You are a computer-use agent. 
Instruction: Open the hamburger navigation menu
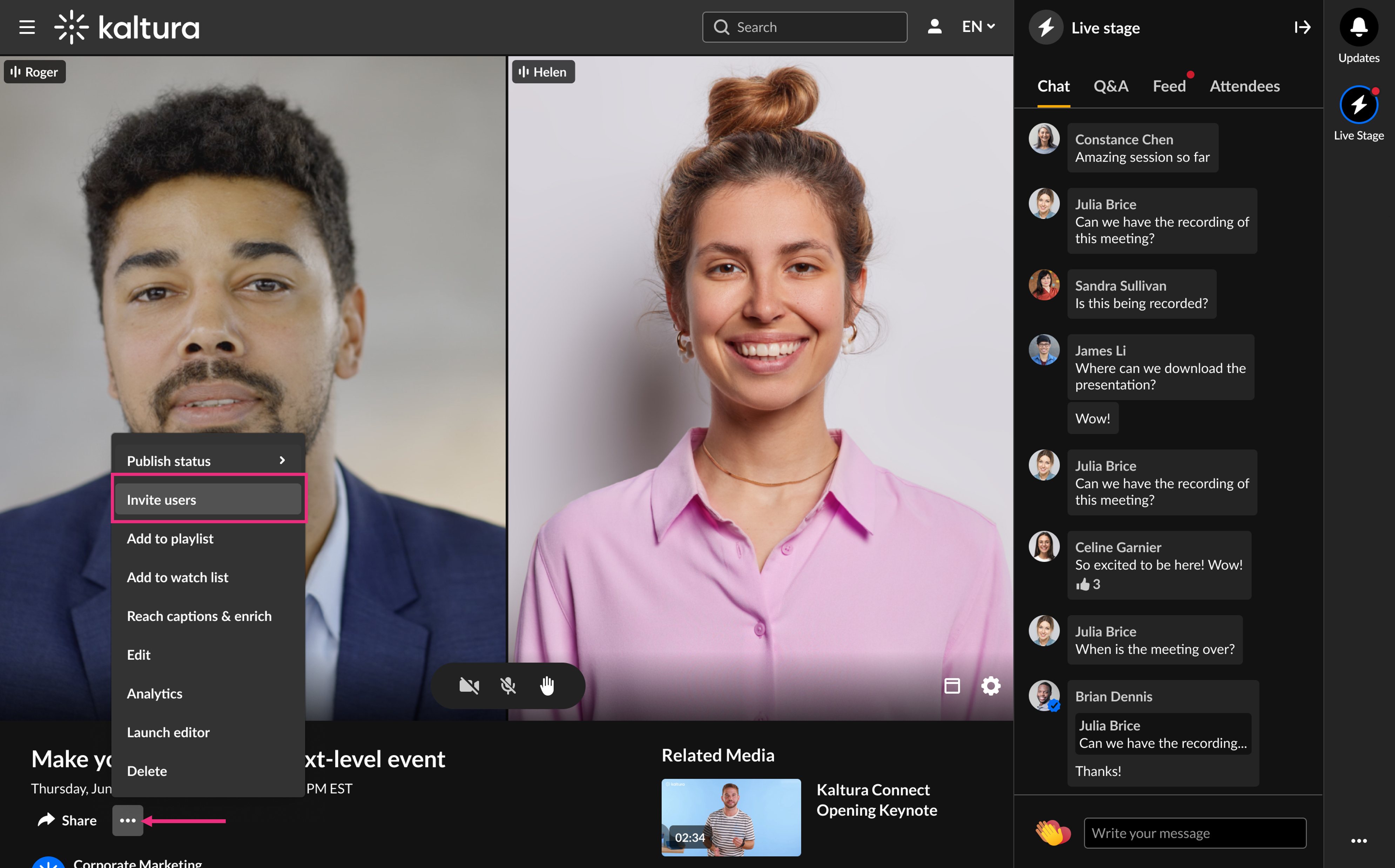point(26,27)
